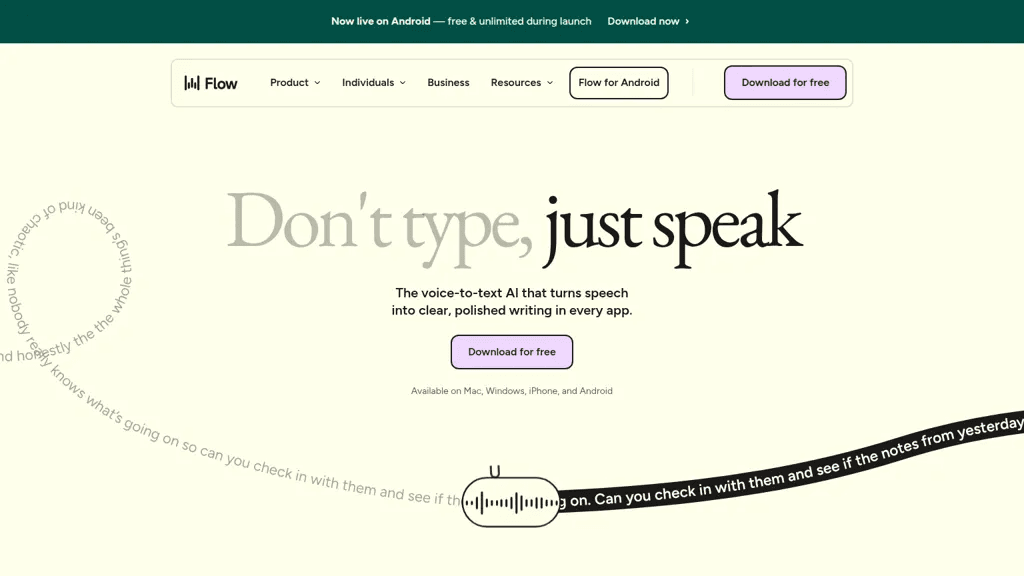Click the hero Download for free button
The height and width of the screenshot is (576, 1024).
512,352
